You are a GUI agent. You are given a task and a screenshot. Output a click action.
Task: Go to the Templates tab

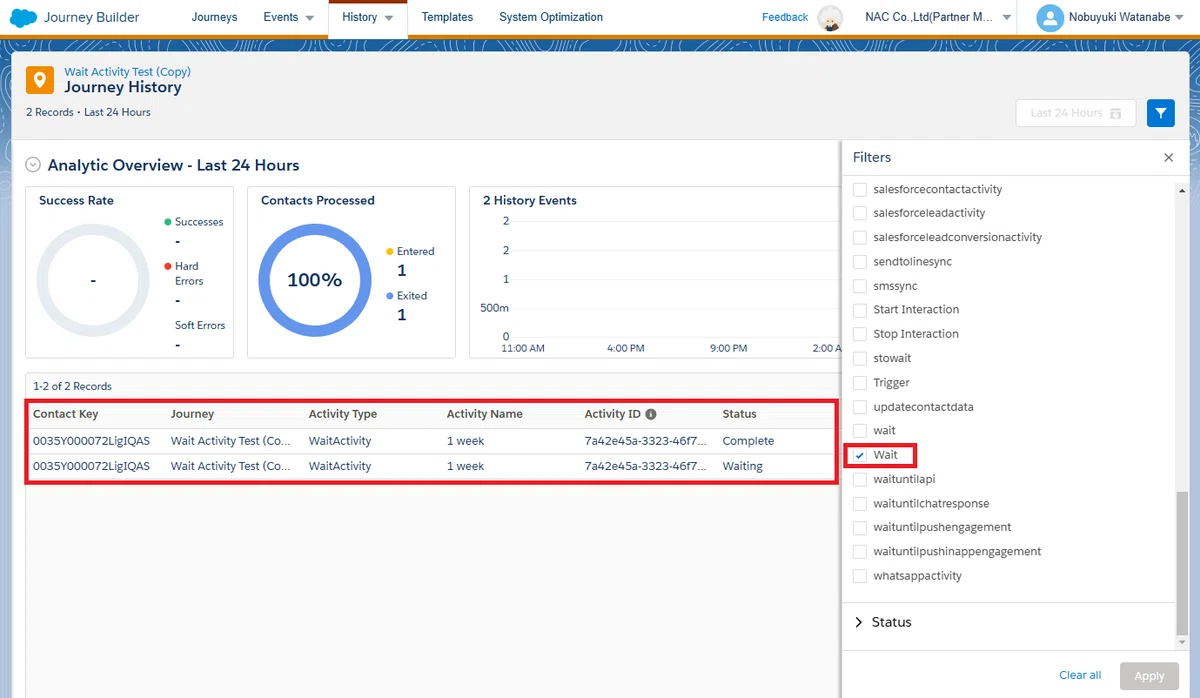pyautogui.click(x=447, y=17)
